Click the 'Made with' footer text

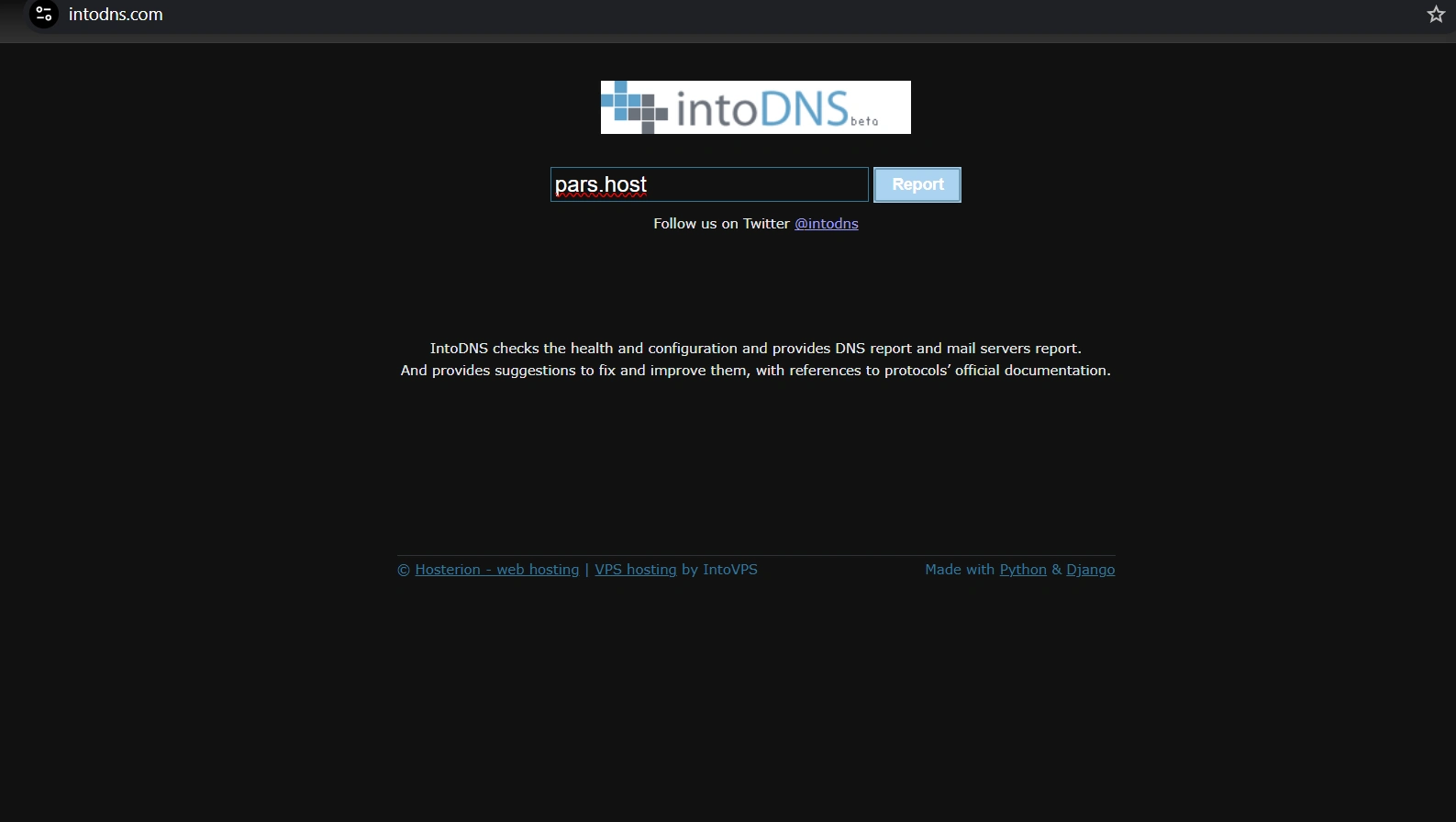960,570
